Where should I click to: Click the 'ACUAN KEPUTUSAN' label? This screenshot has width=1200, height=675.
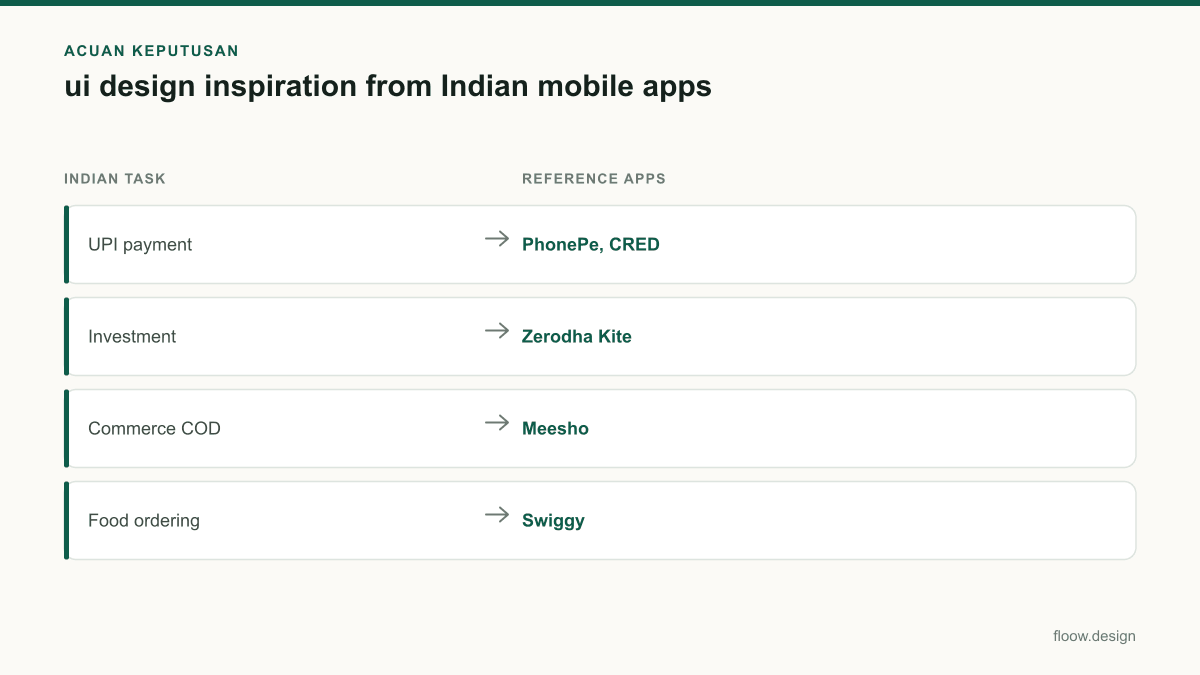(x=151, y=51)
